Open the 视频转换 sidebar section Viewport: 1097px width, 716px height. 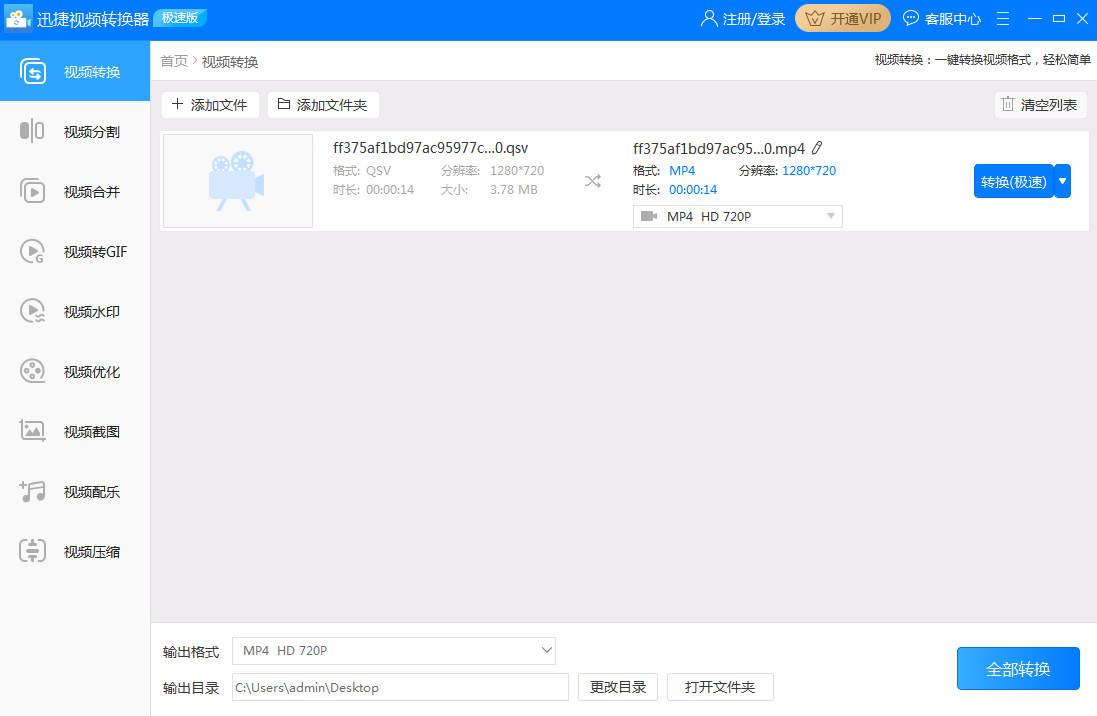(x=75, y=71)
